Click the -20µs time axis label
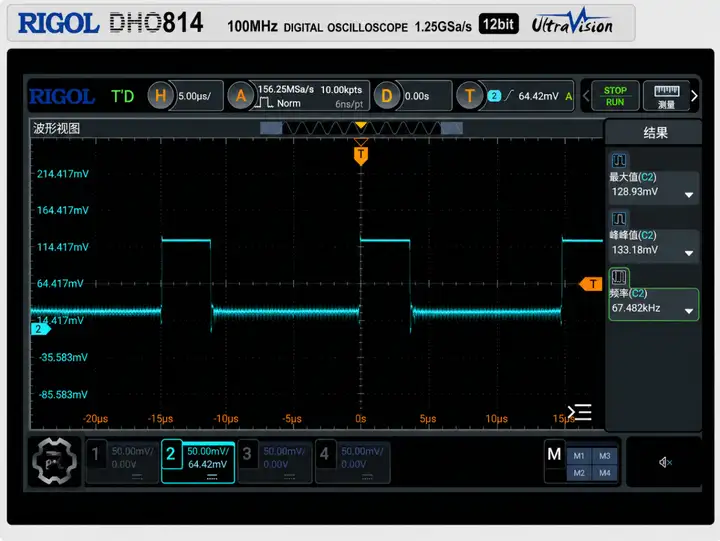This screenshot has width=720, height=541. [95, 419]
